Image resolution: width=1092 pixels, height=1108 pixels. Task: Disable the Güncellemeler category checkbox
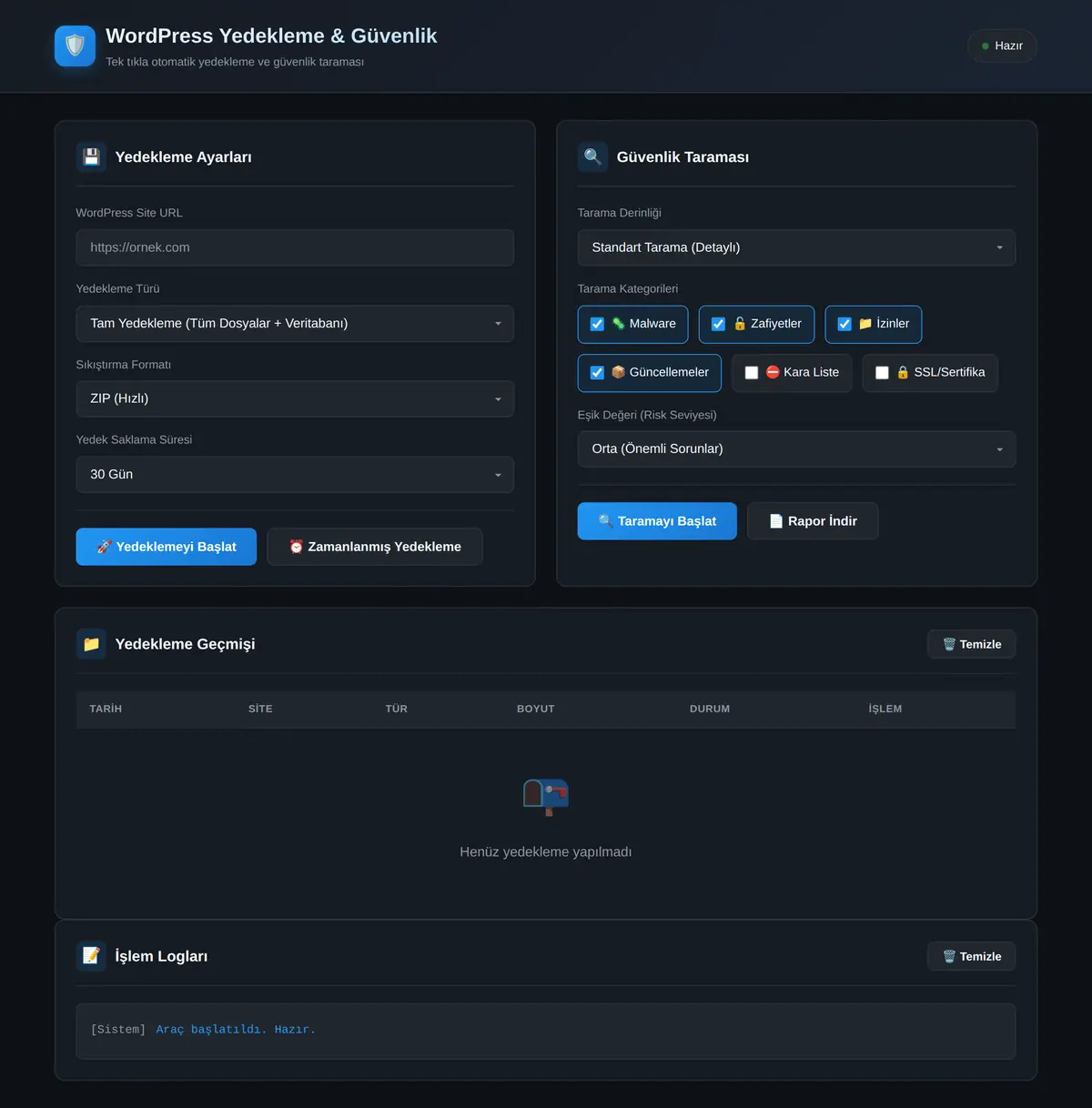coord(597,373)
